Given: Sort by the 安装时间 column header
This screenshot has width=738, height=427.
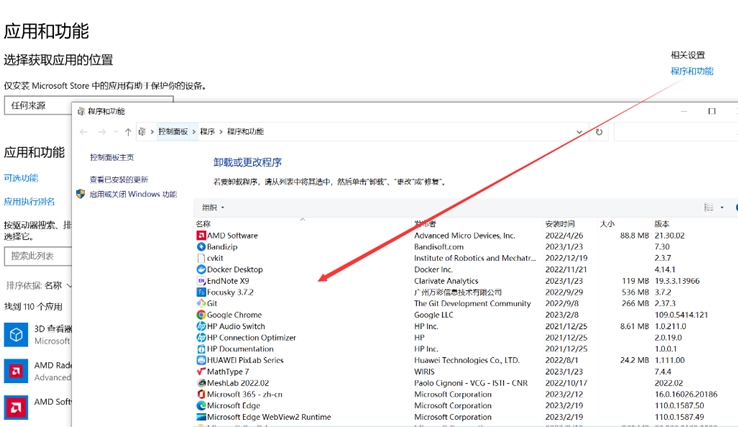Looking at the screenshot, I should coord(560,224).
